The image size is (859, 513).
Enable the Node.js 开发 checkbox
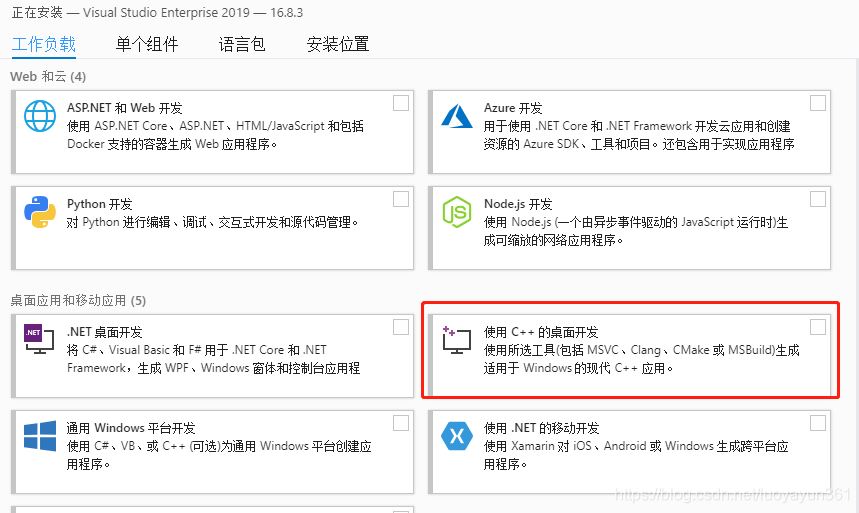tap(818, 199)
